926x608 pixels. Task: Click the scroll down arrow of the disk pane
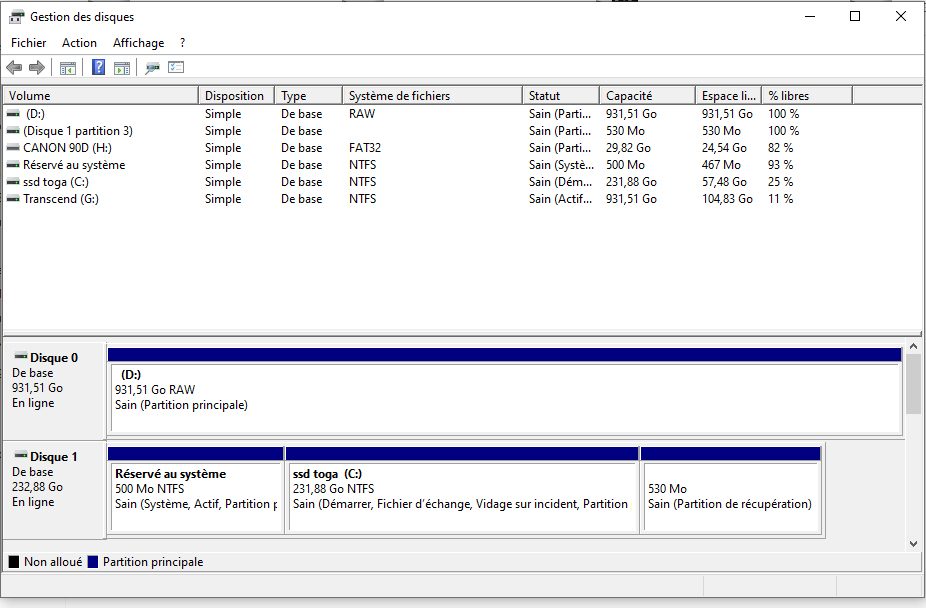coord(914,544)
